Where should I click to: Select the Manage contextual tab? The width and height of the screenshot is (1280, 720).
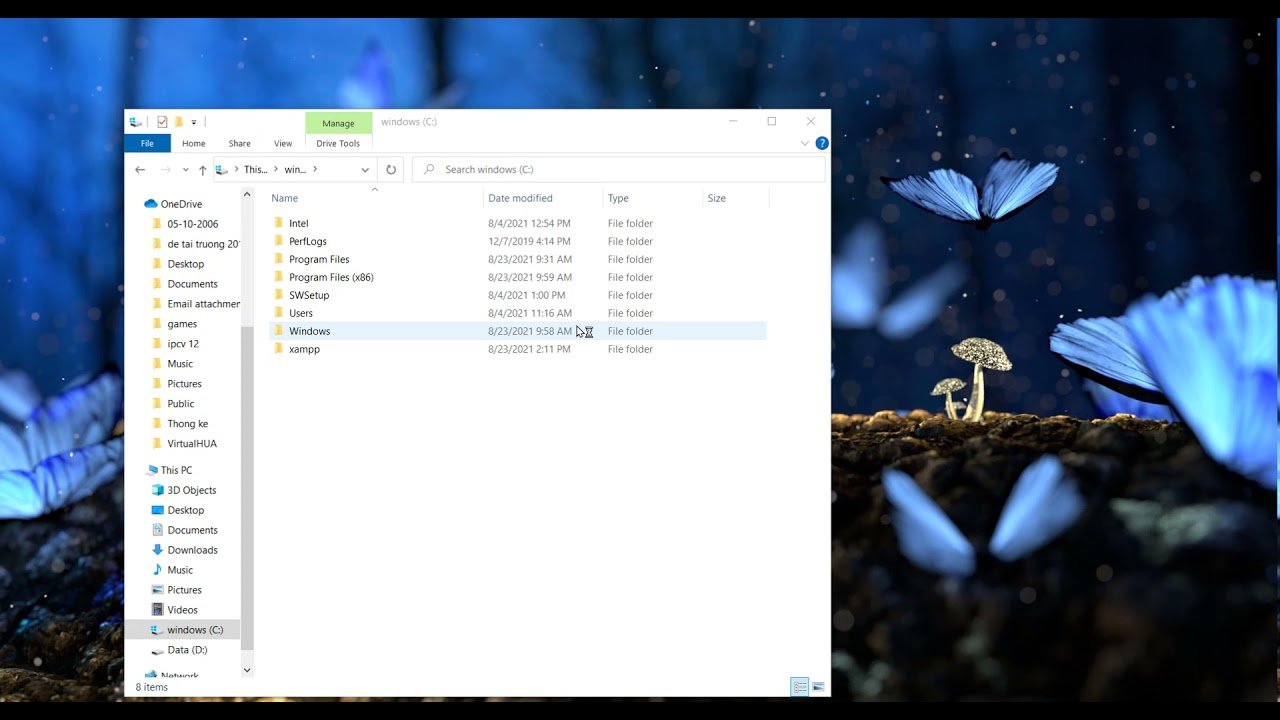pos(338,123)
